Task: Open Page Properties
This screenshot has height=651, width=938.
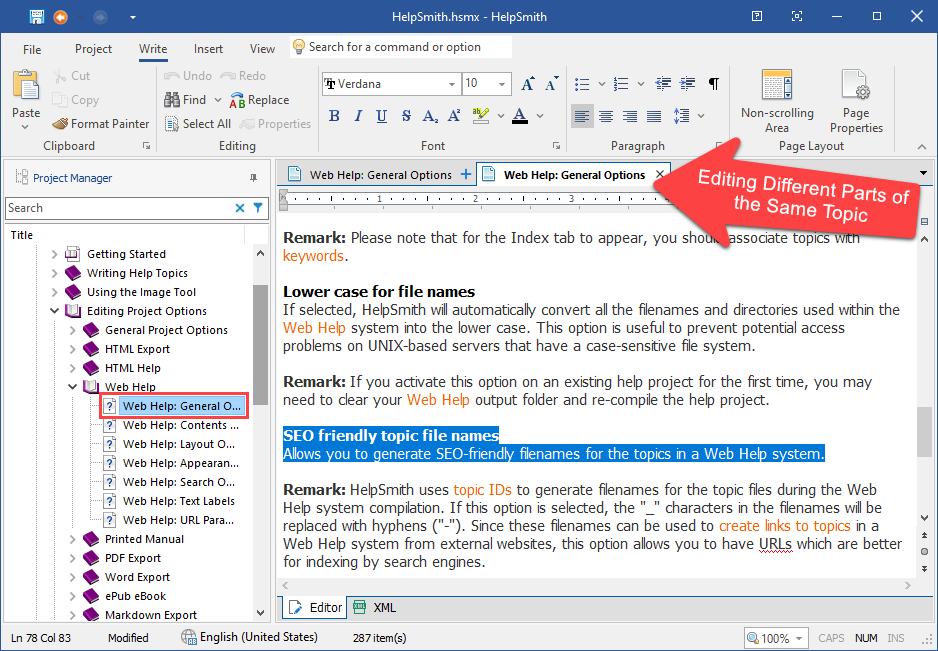Action: coord(855,102)
